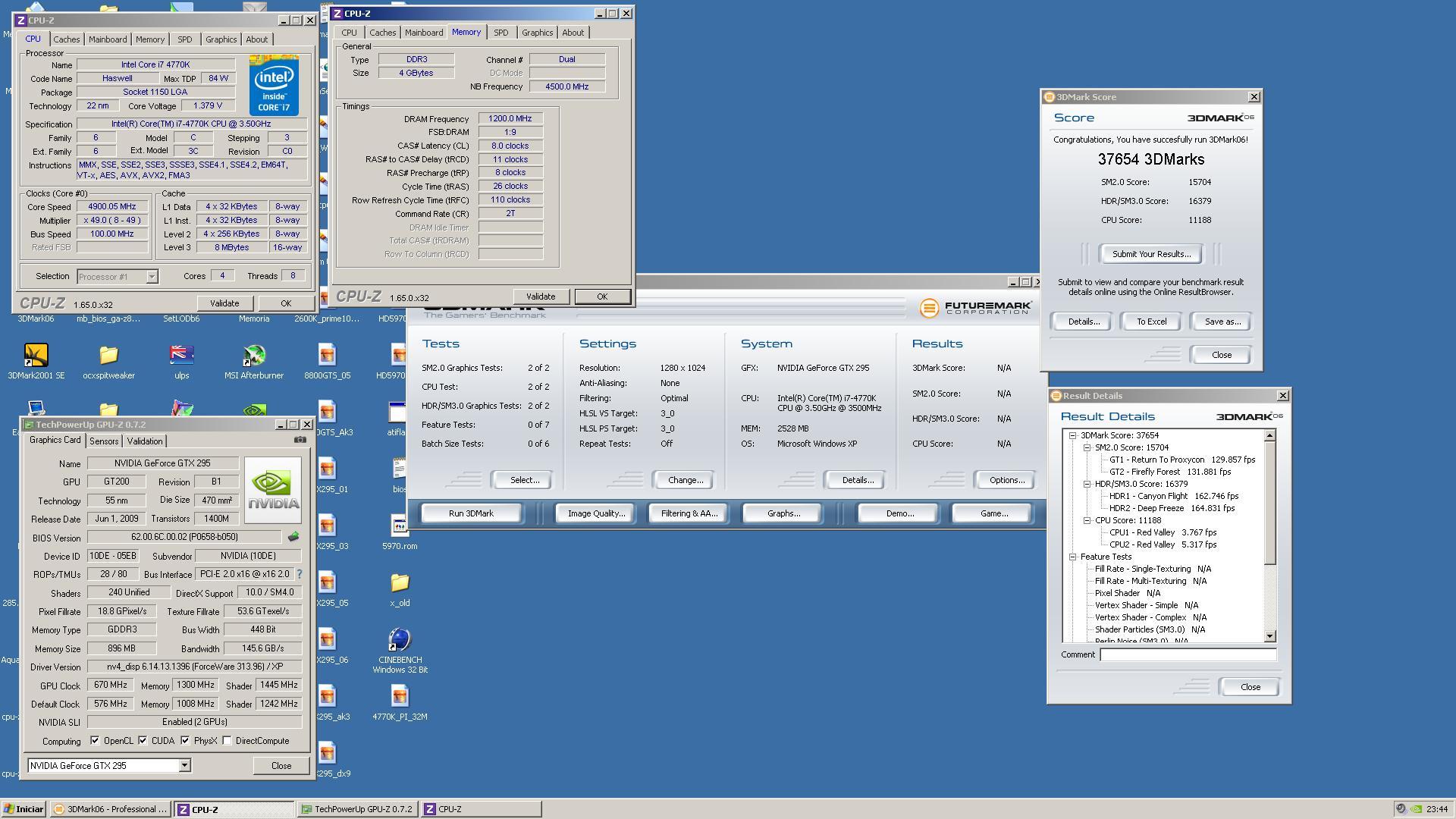The width and height of the screenshot is (1456, 819).
Task: Open Image Quality button in 3DMark06
Action: pyautogui.click(x=596, y=513)
